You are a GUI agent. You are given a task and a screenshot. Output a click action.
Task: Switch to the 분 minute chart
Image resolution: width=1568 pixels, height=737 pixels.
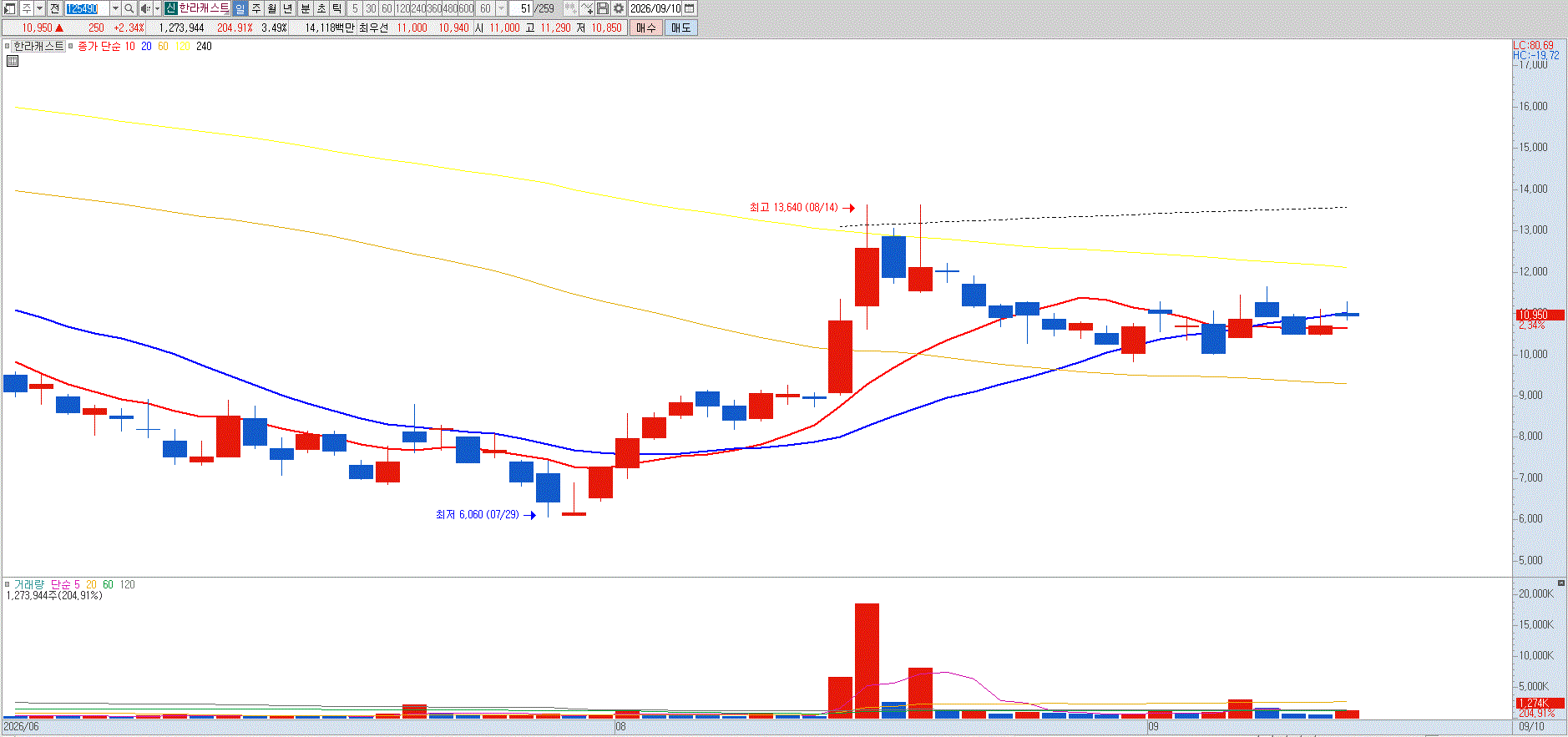click(306, 8)
